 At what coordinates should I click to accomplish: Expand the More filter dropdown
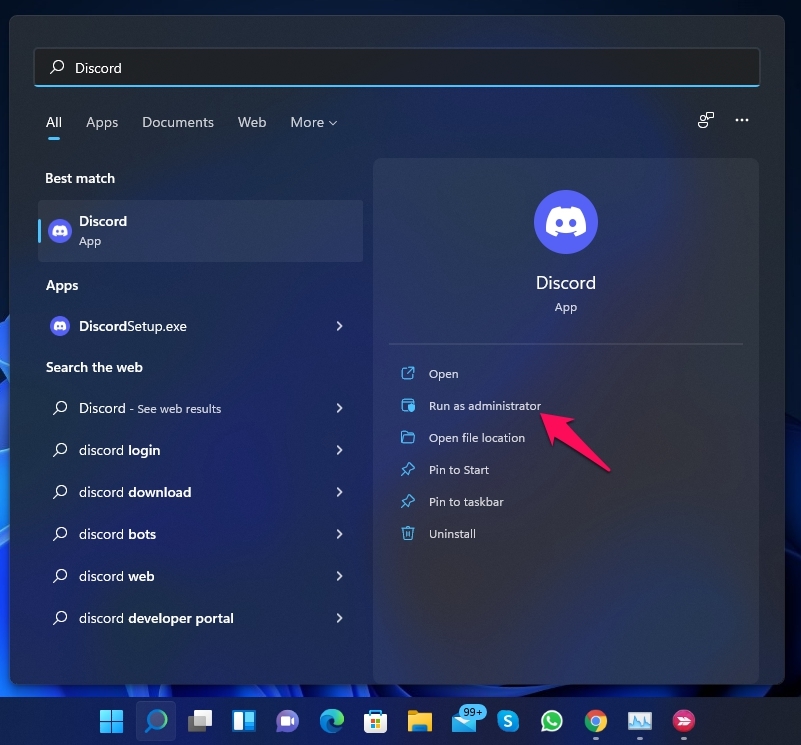313,122
